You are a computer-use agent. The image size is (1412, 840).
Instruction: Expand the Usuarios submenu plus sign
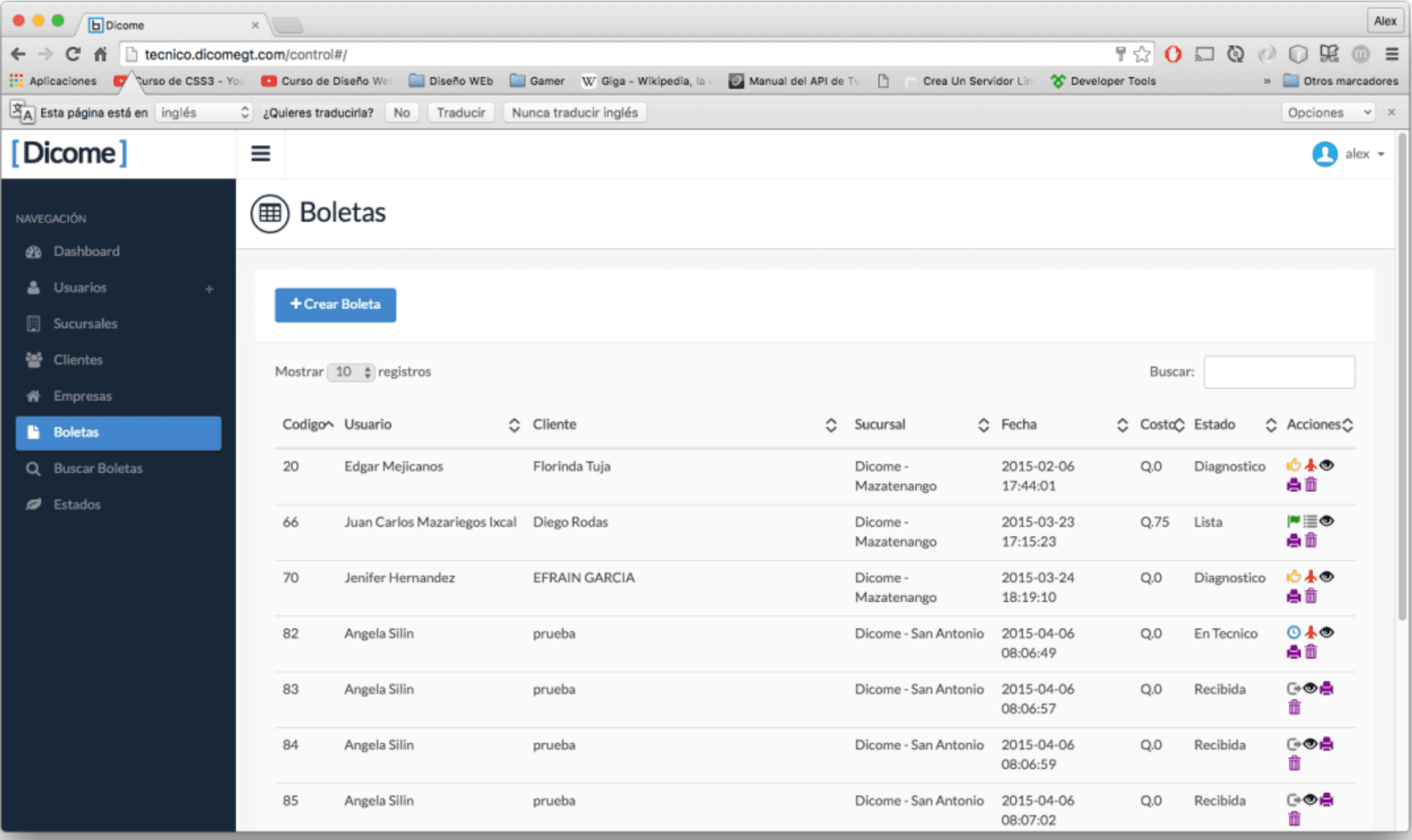click(x=209, y=289)
